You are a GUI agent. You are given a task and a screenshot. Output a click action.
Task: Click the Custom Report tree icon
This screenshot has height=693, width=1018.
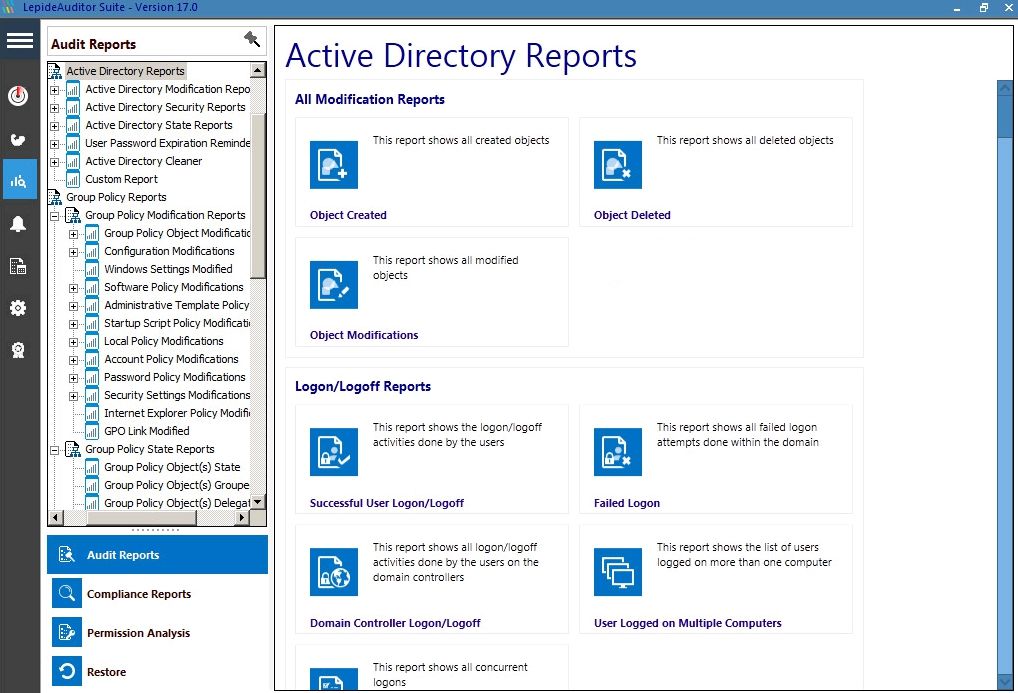[x=73, y=179]
